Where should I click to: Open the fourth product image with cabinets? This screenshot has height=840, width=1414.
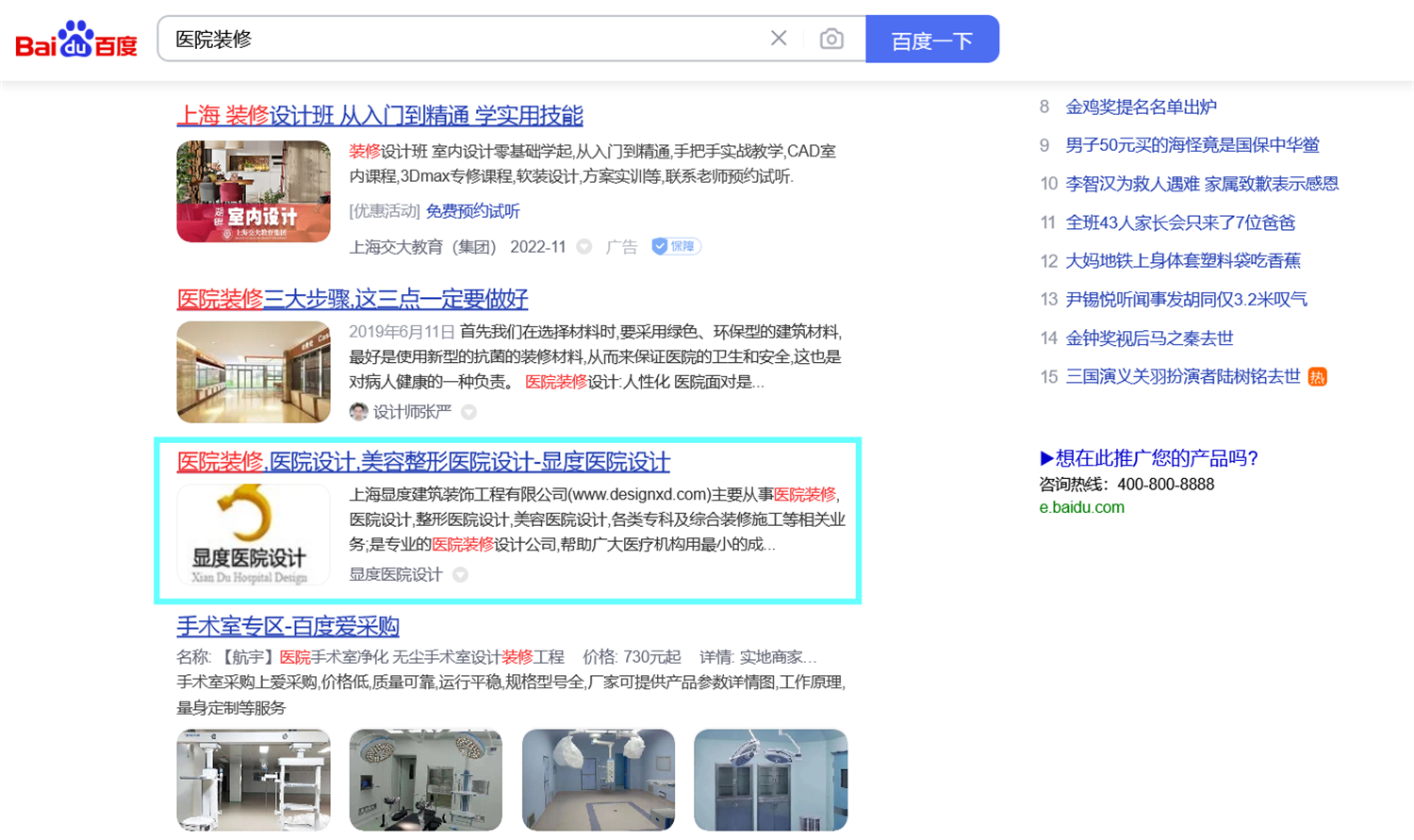click(x=771, y=780)
